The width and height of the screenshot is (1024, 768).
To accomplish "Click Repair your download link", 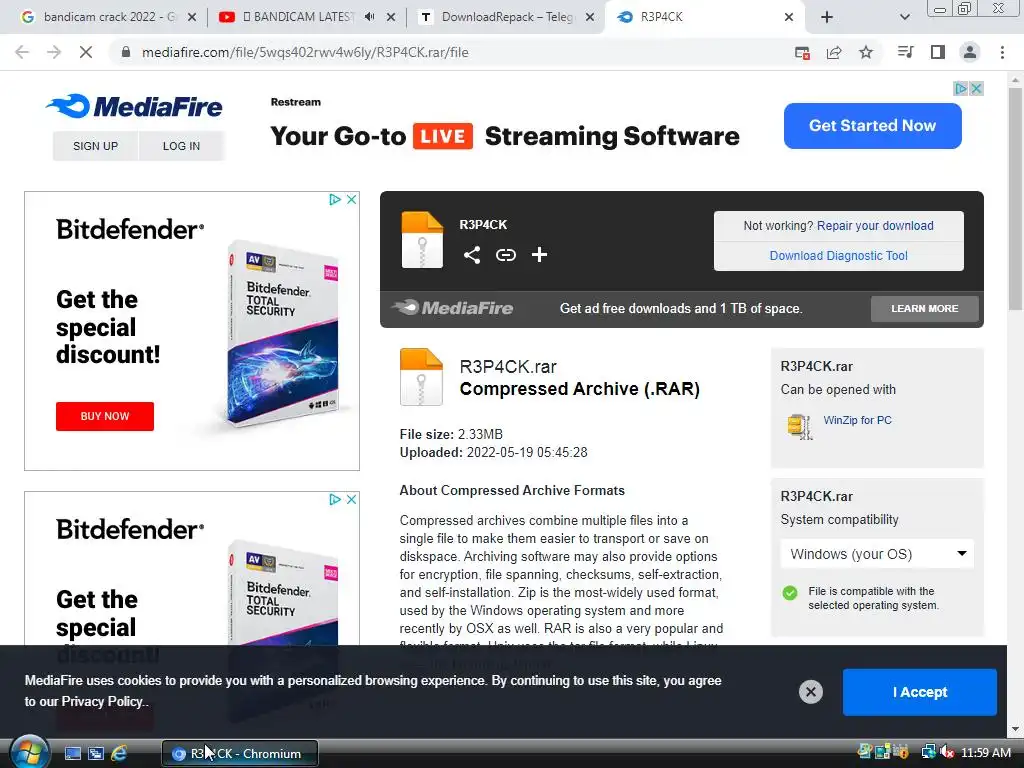I will [875, 225].
